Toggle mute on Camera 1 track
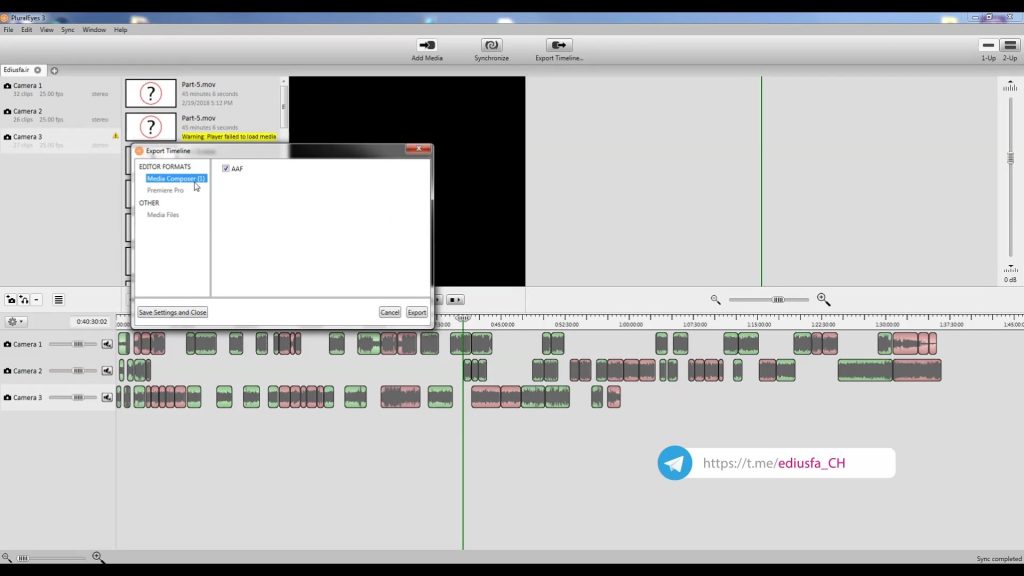Screen dimensions: 1024x576 pos(107,344)
